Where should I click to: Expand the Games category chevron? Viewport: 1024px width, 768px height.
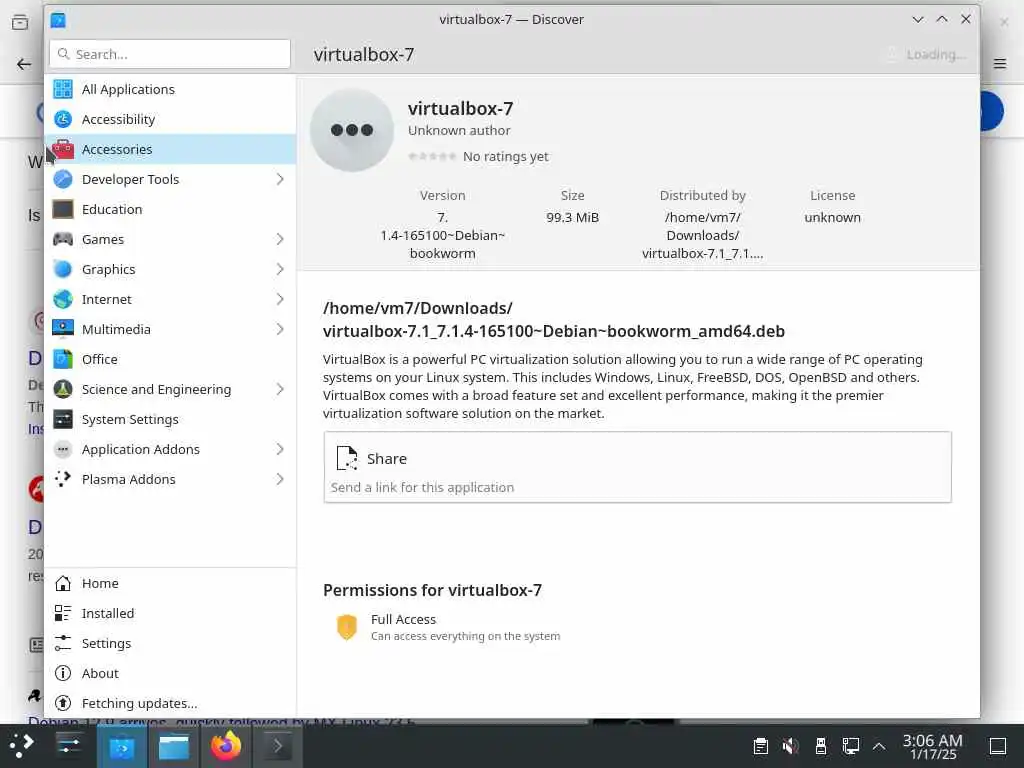tap(280, 239)
